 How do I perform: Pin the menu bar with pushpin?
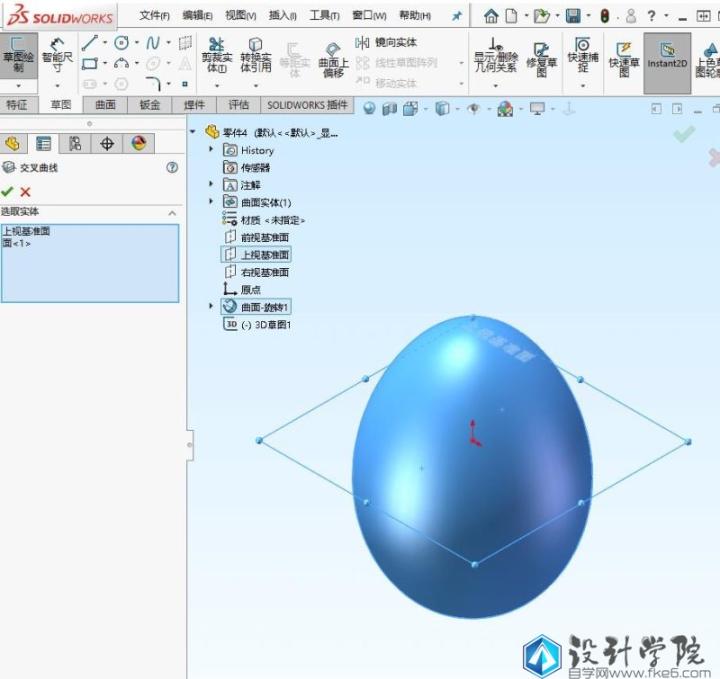[456, 16]
